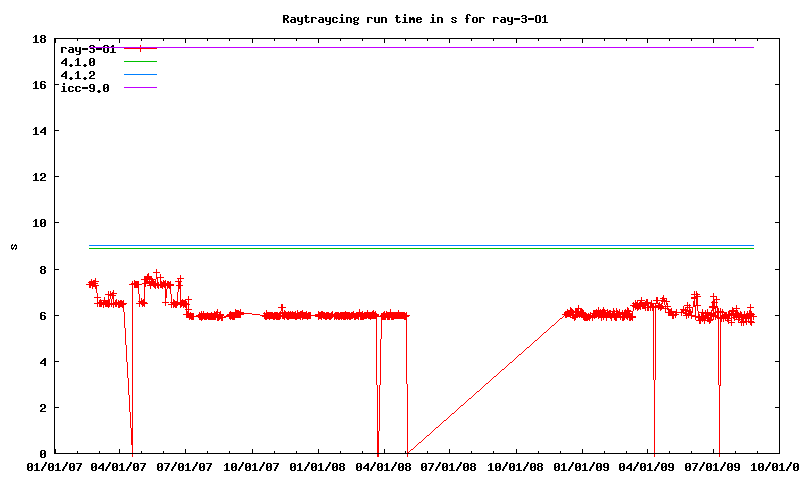
Task: Click the x-axis date label 10/01/08
Action: 516,466
